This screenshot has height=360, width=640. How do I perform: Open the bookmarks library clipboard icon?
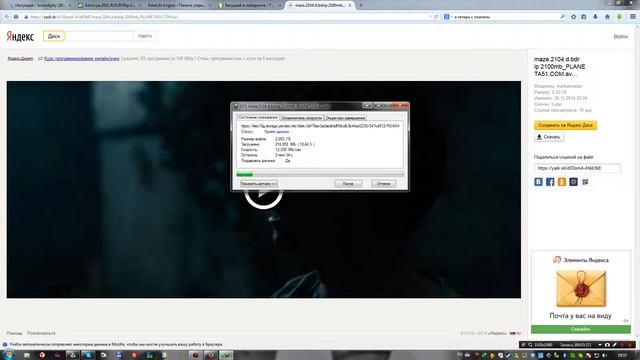[584, 17]
